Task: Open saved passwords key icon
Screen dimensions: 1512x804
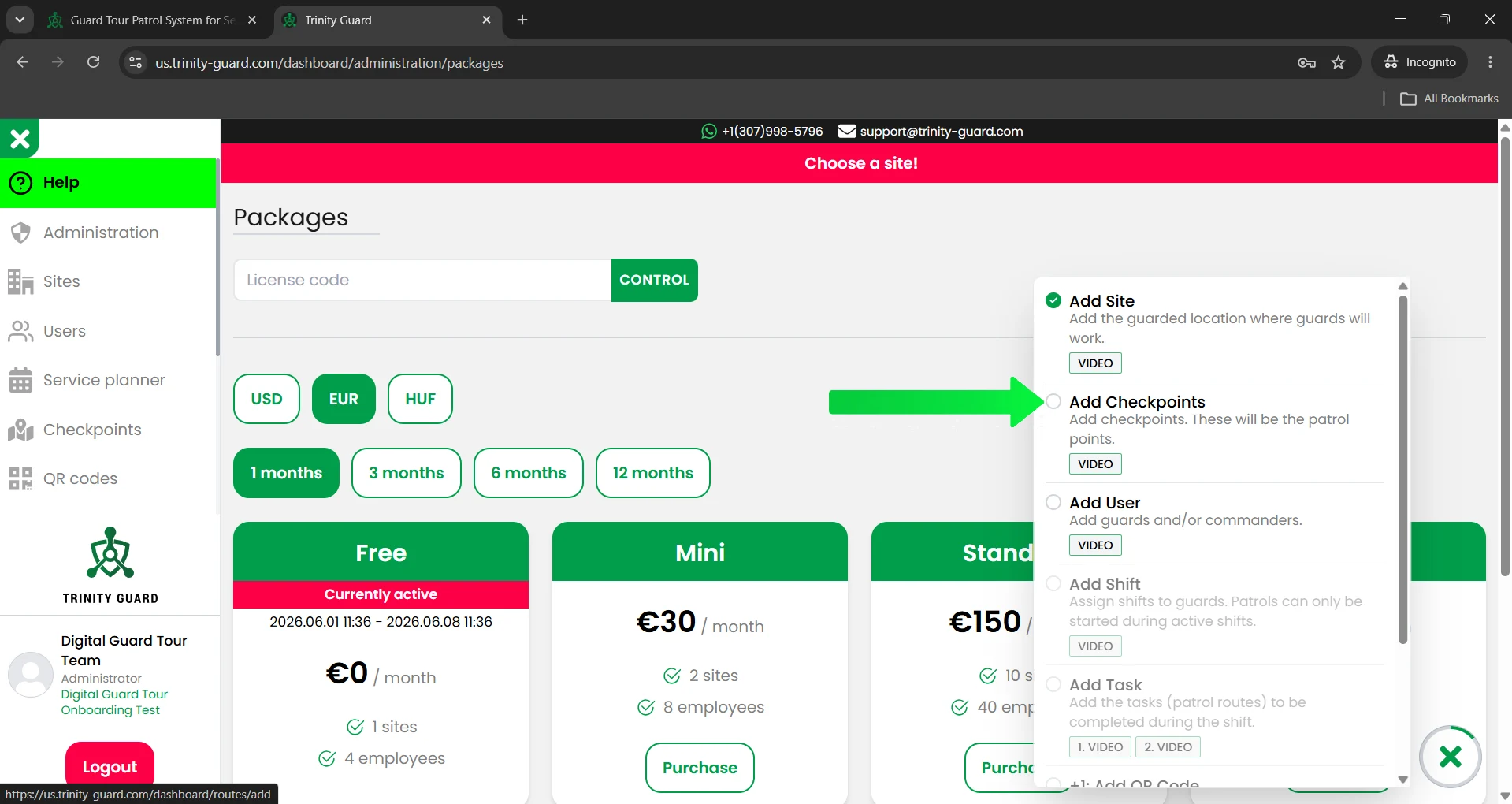Action: click(x=1306, y=63)
